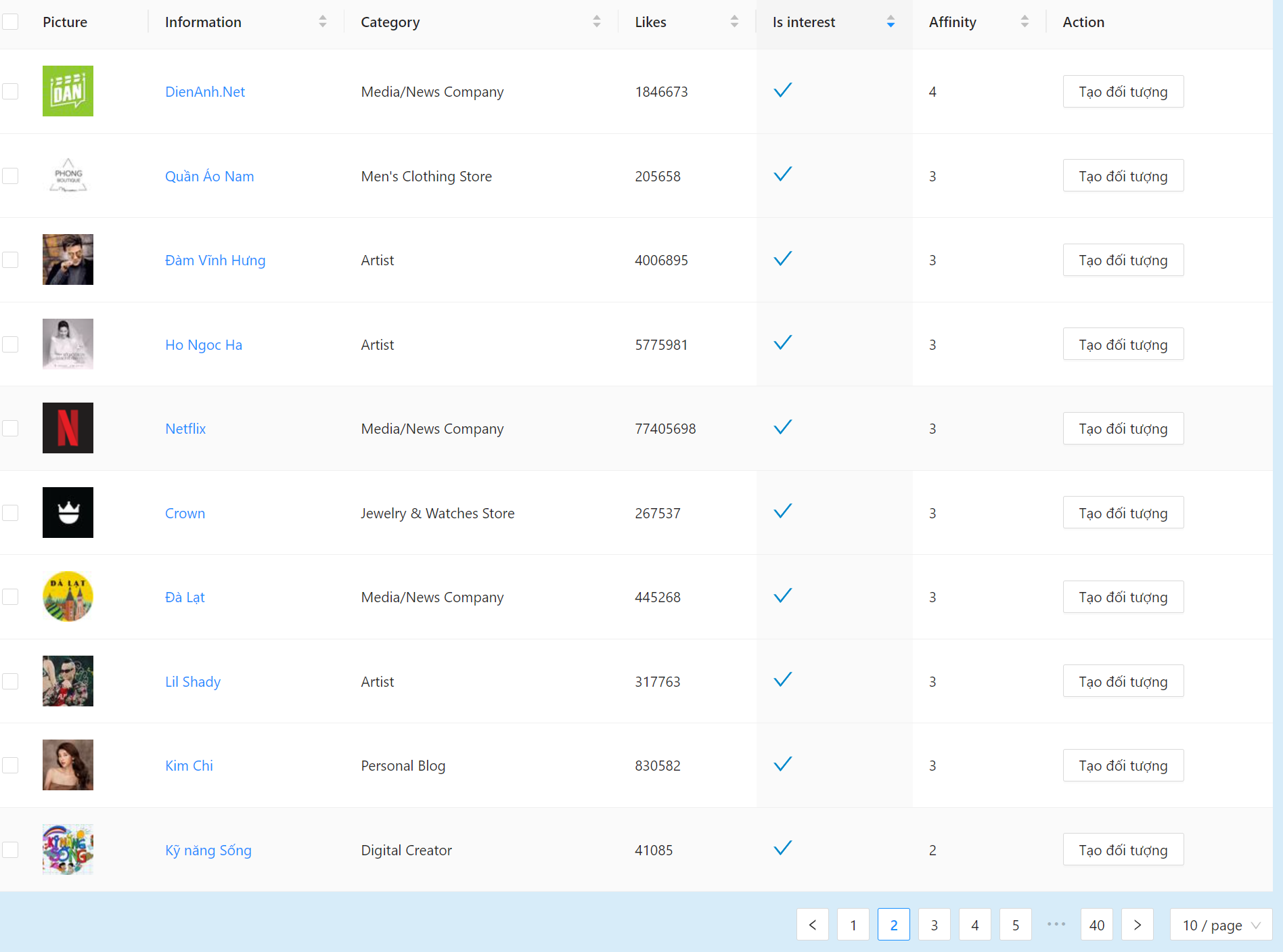Viewport: 1283px width, 952px height.
Task: Click Tạo đối tượng for Ho Ngoc Ha
Action: coord(1123,344)
